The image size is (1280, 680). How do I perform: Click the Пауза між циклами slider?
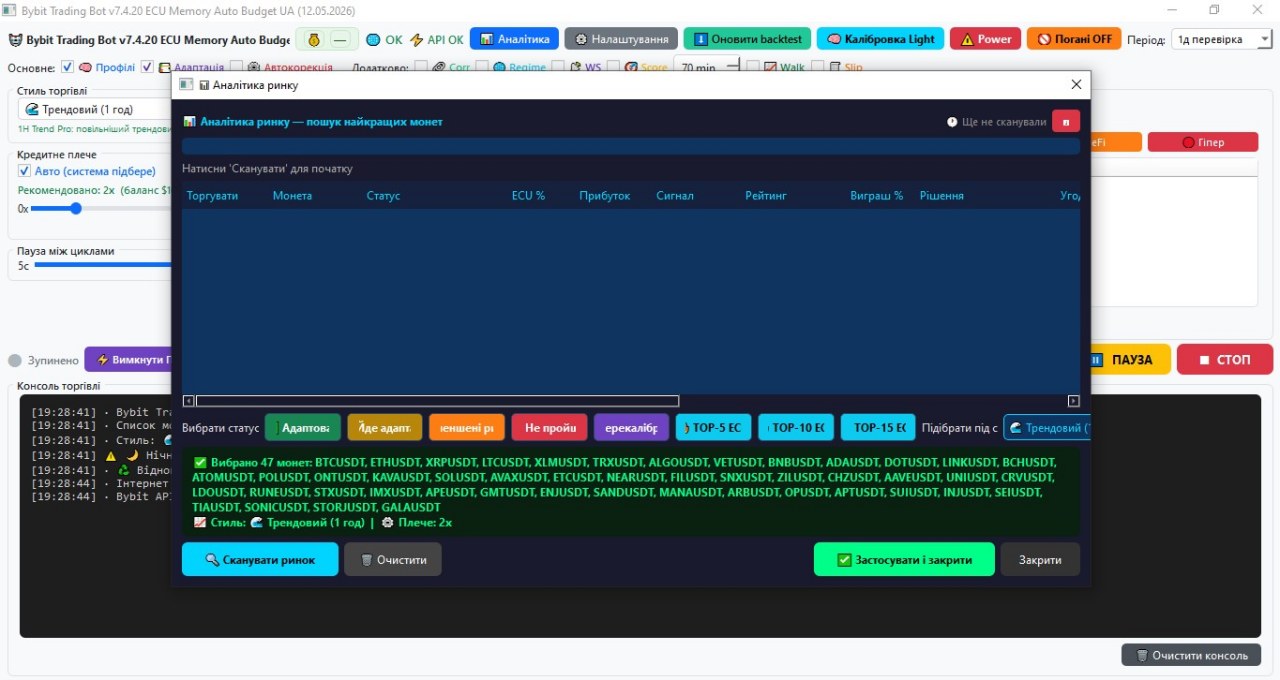pos(104,265)
